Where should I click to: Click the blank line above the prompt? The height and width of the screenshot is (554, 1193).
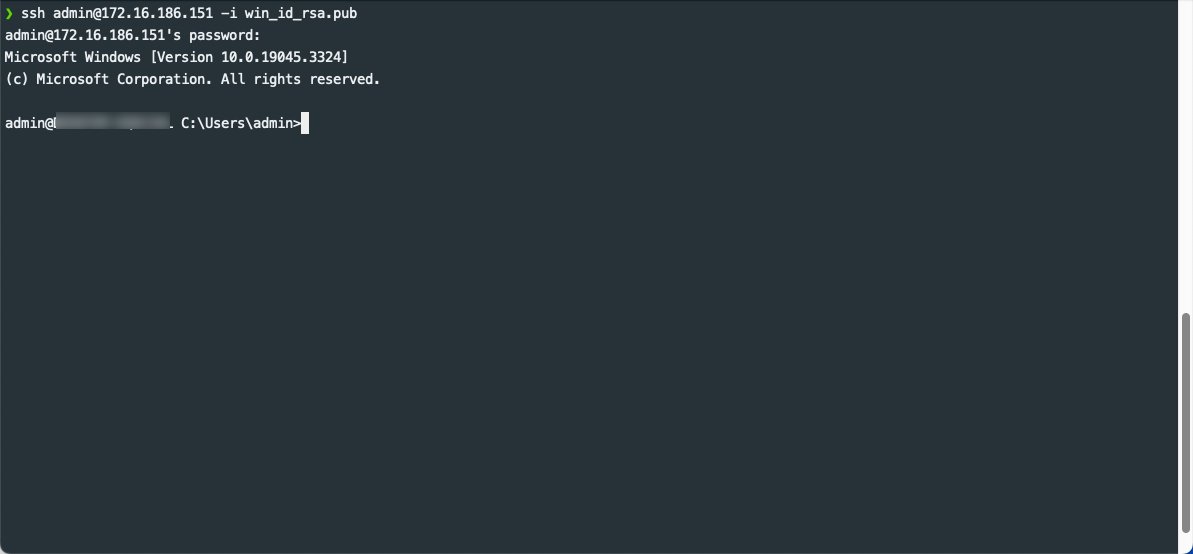click(590, 101)
